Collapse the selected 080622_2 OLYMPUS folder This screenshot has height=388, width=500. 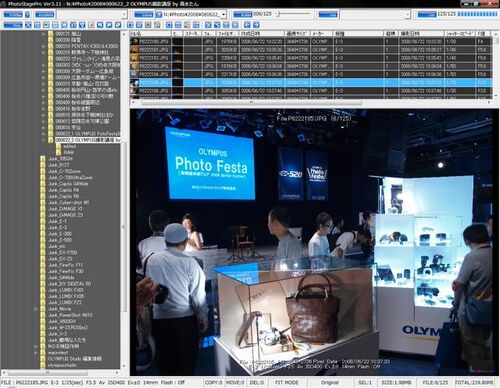click(43, 140)
